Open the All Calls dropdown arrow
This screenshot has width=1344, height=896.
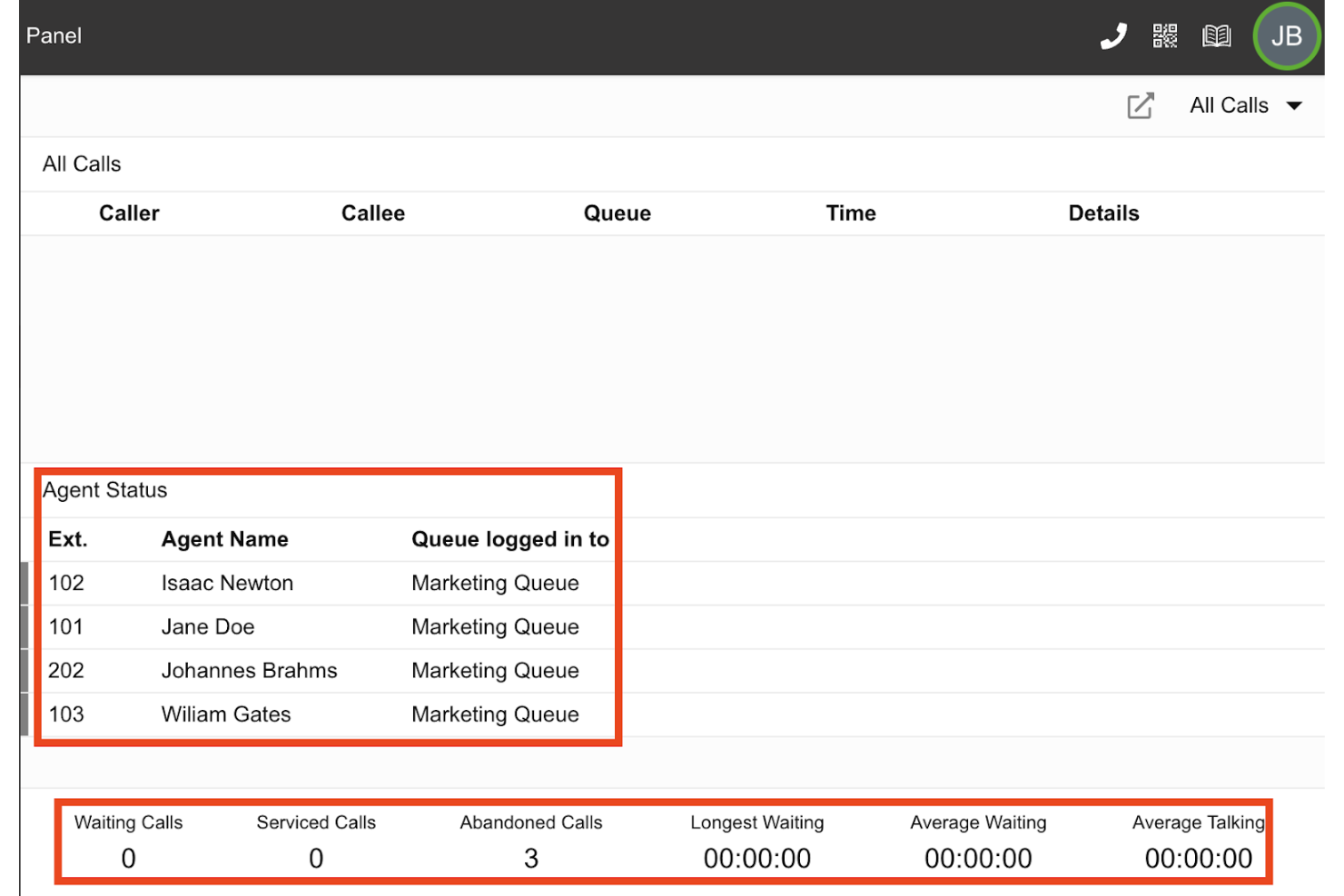point(1295,105)
